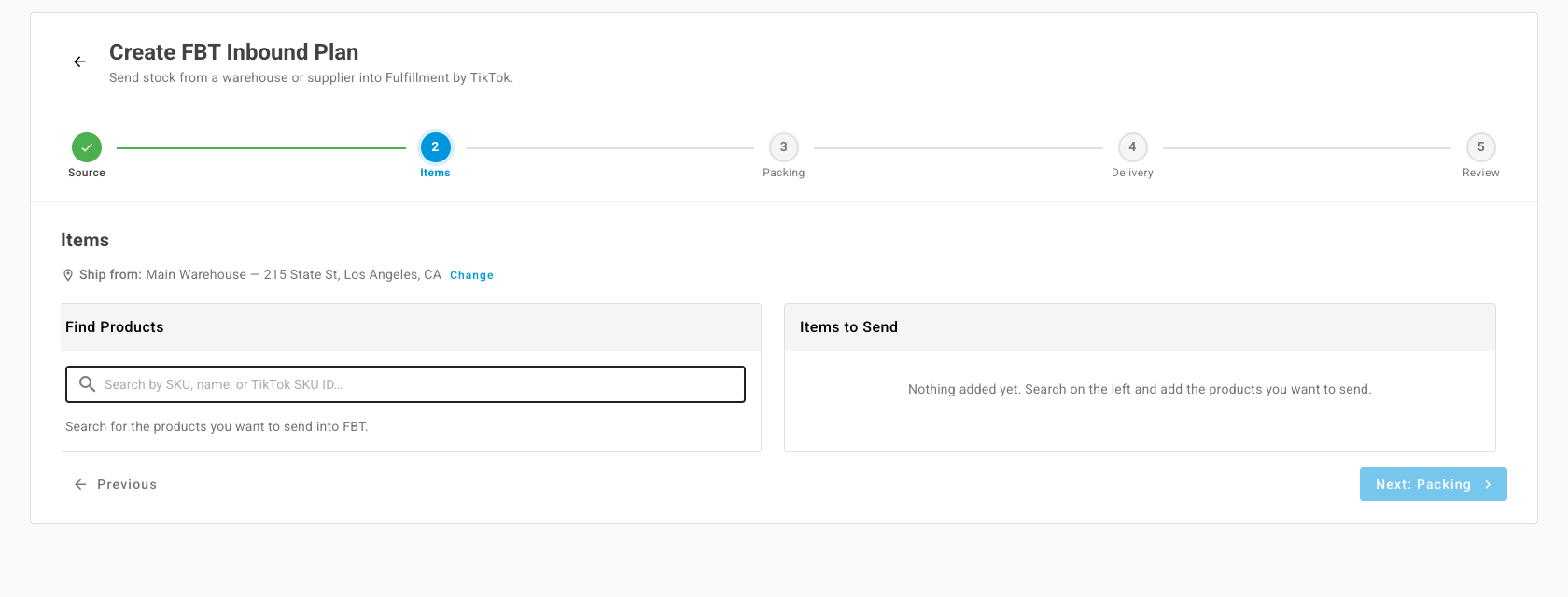Go to step 4 Delivery
Screen dimensions: 1568x597
coord(1132,147)
